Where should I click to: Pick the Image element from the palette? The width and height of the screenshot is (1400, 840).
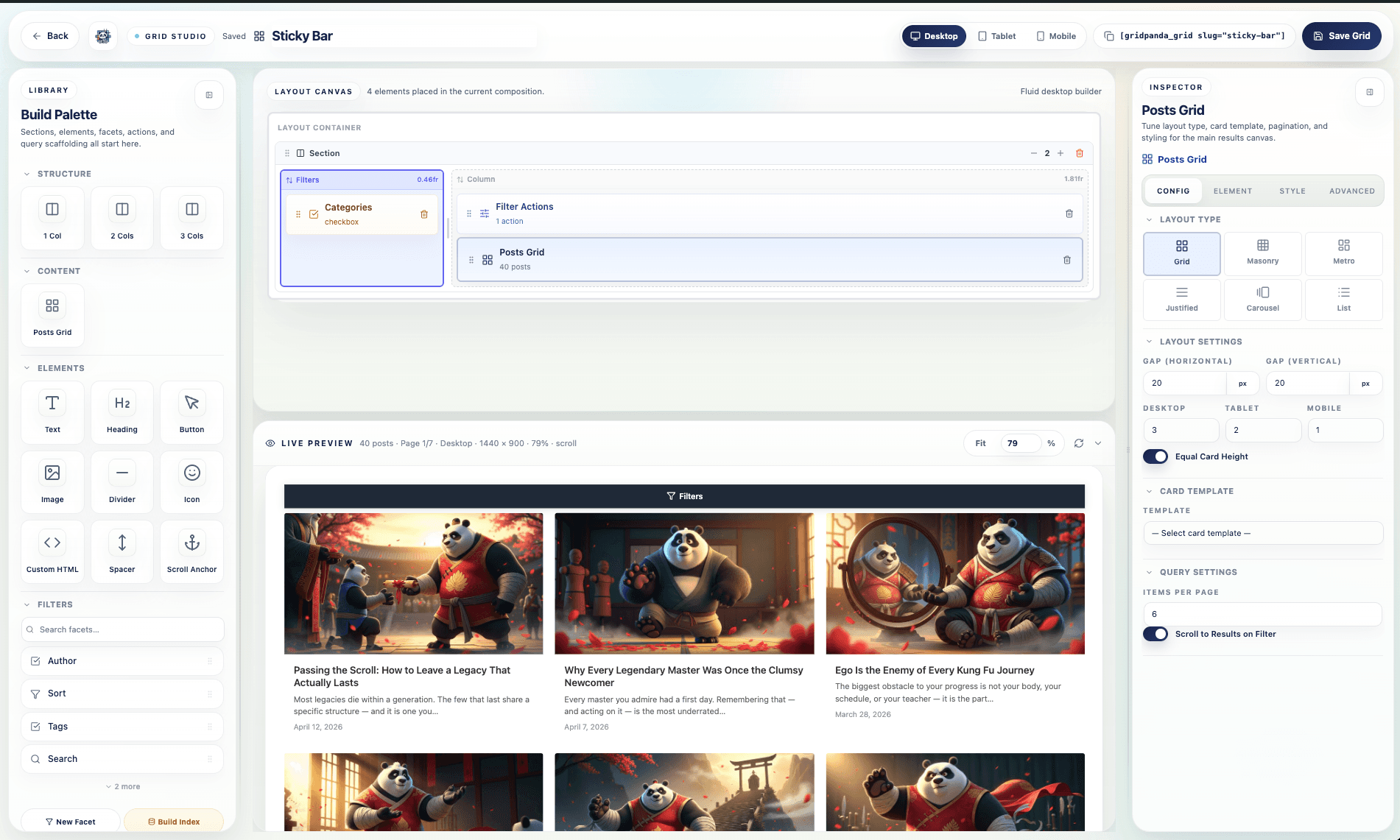coord(52,482)
